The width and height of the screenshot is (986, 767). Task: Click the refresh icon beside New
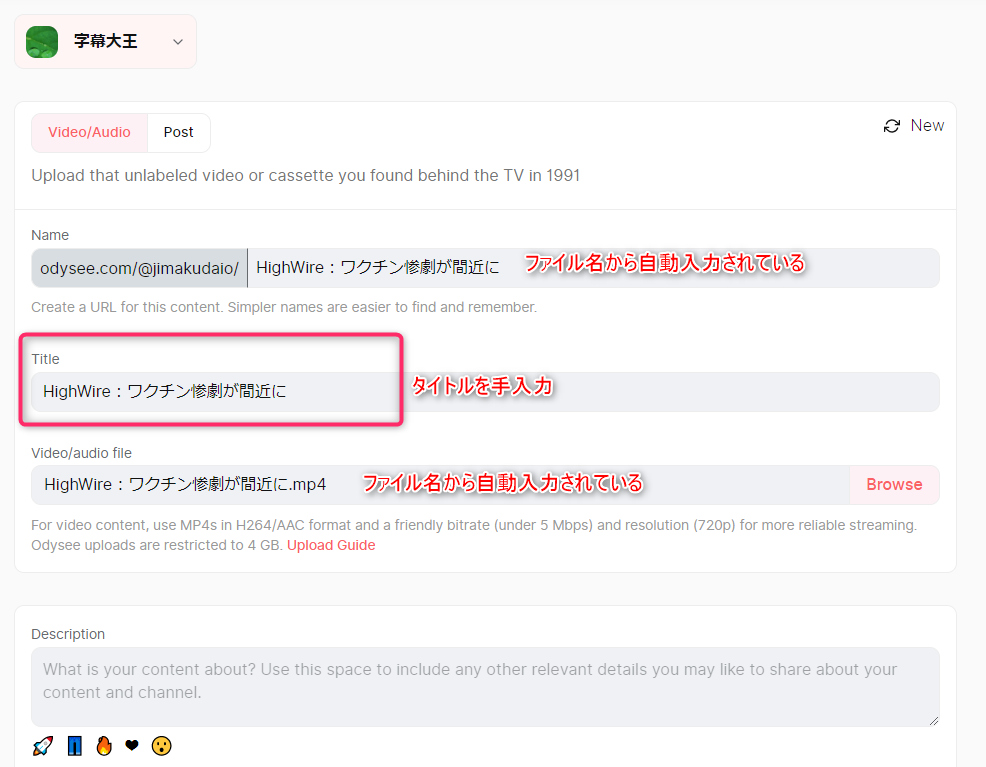click(892, 126)
